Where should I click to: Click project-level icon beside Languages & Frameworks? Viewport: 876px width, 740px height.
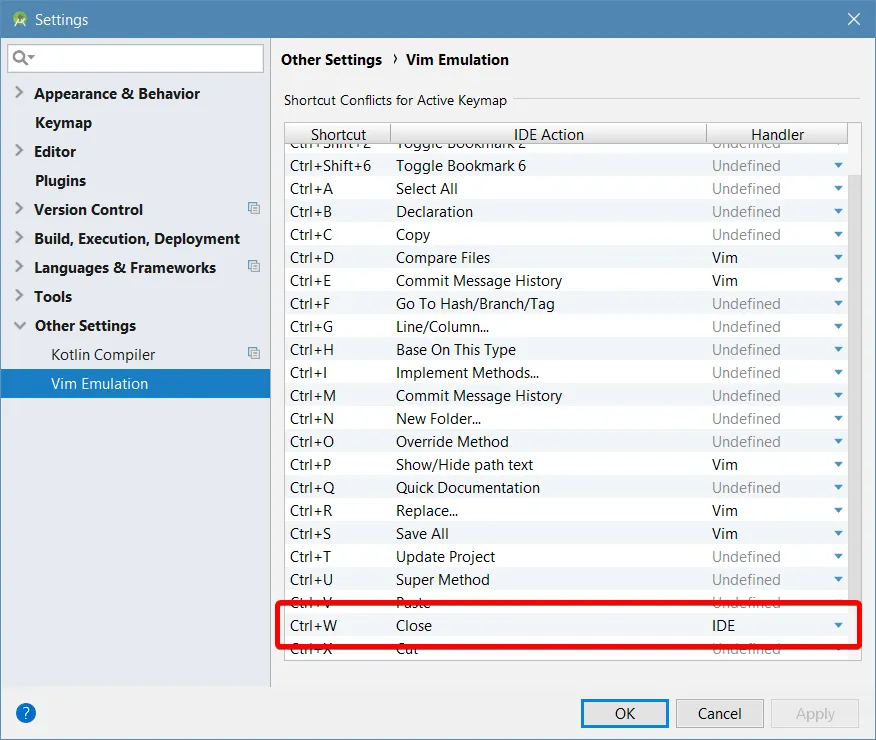[x=254, y=266]
